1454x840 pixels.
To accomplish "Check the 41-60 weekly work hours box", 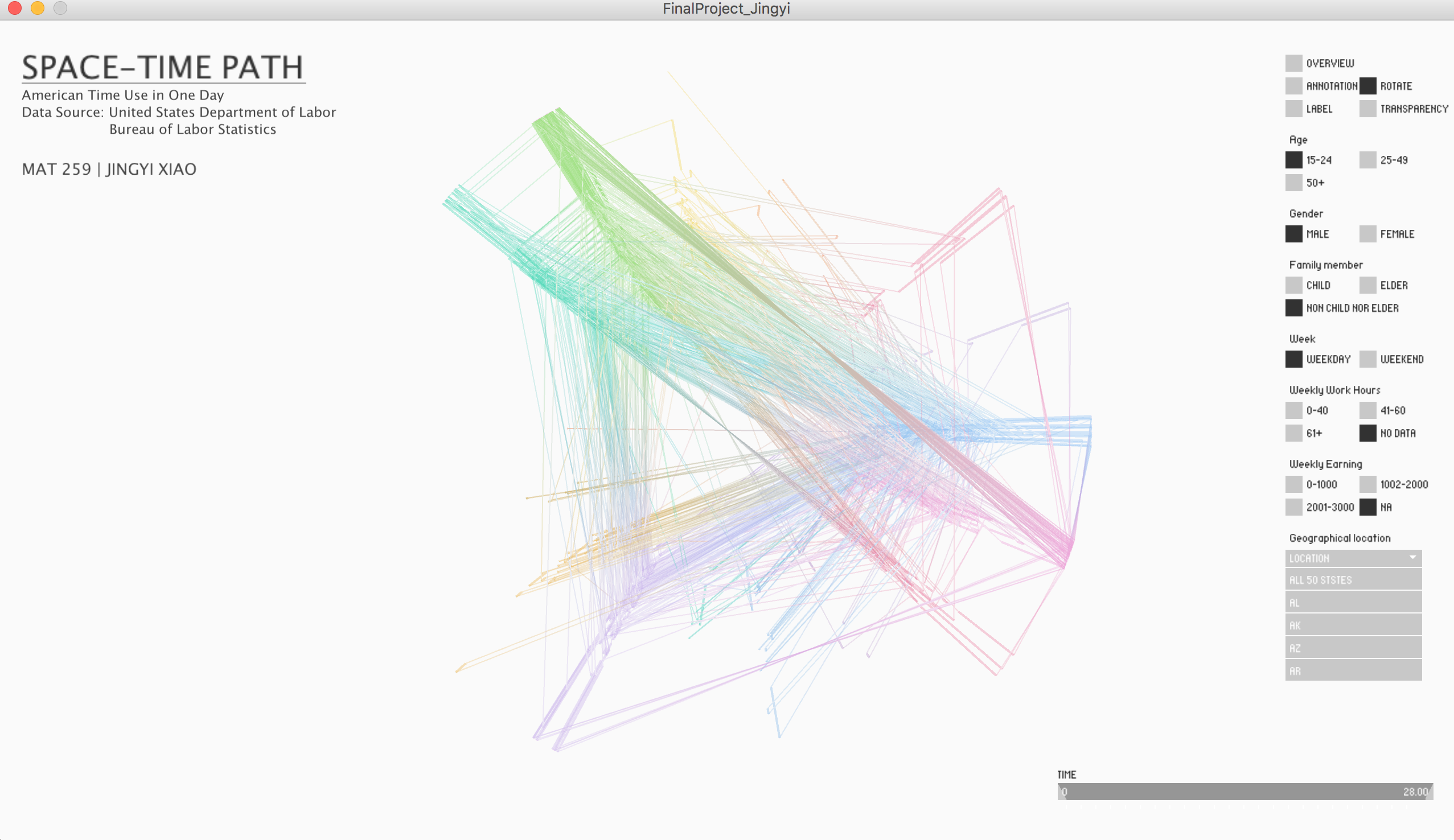I will click(1367, 410).
